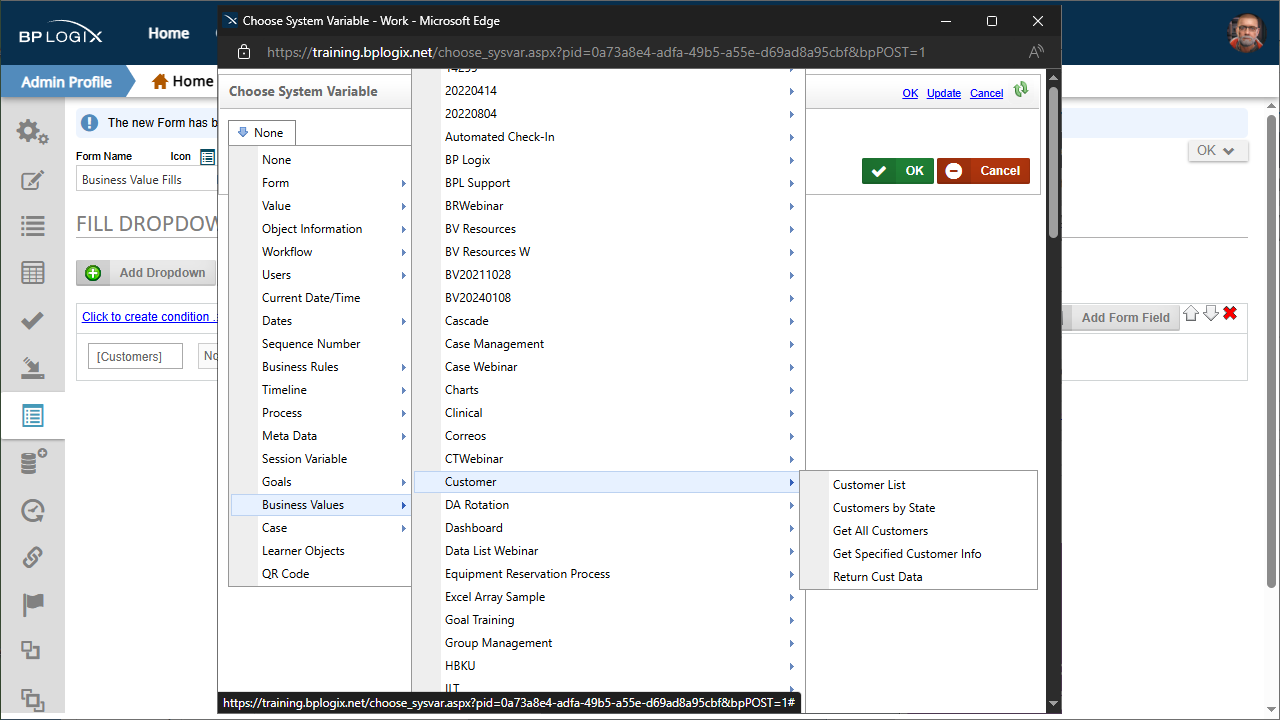The height and width of the screenshot is (720, 1280).
Task: Select Get All Customers option
Action: [x=880, y=531]
